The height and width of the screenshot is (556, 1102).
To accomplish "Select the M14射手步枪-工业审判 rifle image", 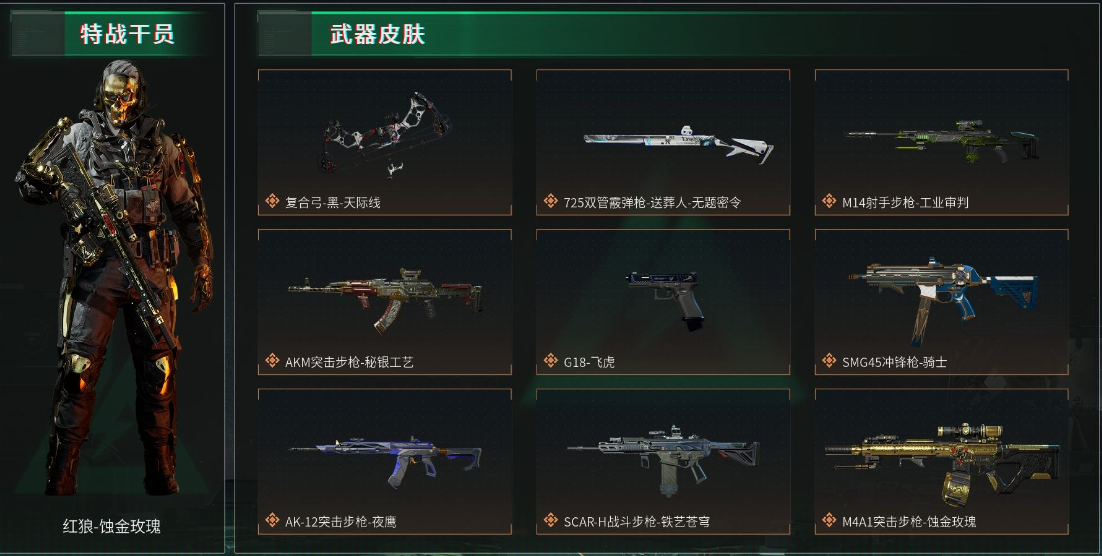I will pyautogui.click(x=942, y=141).
